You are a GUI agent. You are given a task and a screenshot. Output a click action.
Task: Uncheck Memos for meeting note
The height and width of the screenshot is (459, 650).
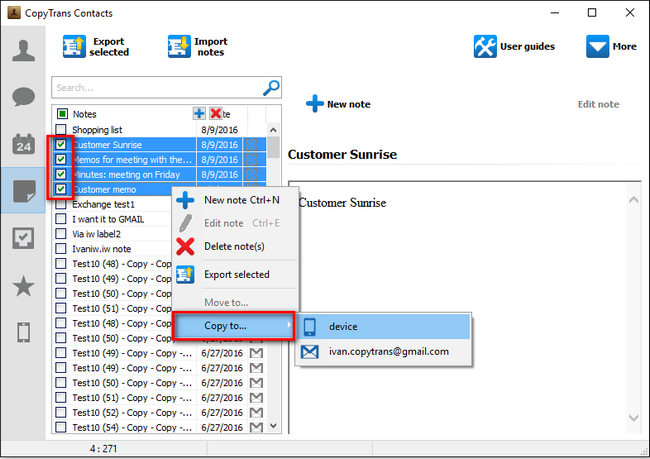click(61, 159)
